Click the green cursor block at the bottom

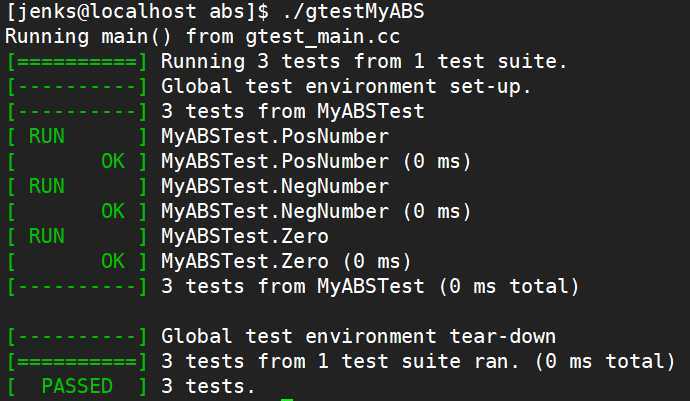[287, 399]
